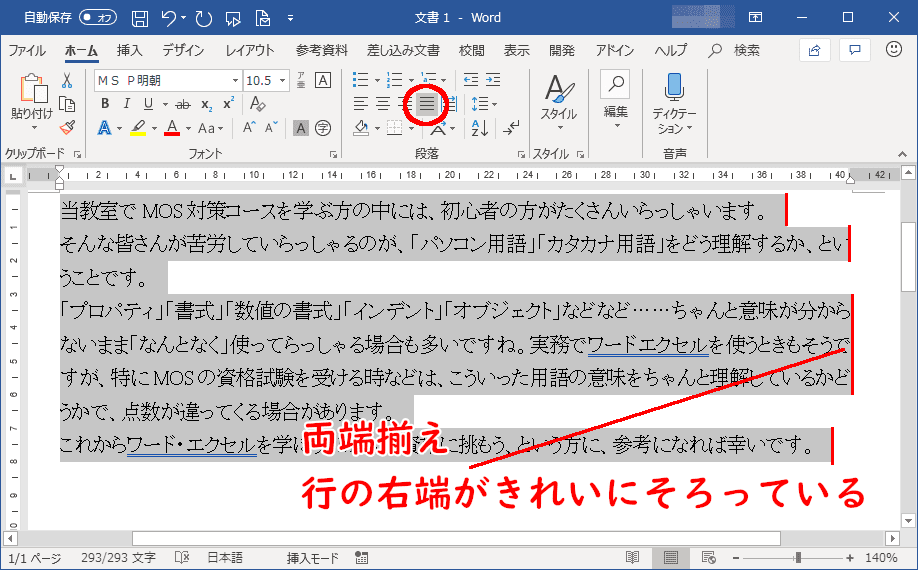Increase paragraph indent
Screen dimensions: 918x570
(x=493, y=80)
